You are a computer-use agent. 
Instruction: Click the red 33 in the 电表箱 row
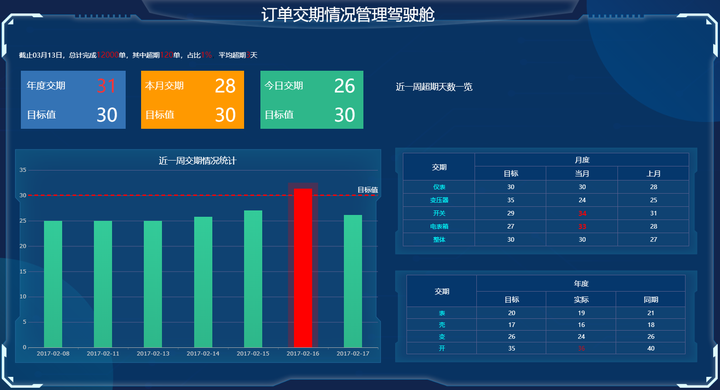(582, 226)
